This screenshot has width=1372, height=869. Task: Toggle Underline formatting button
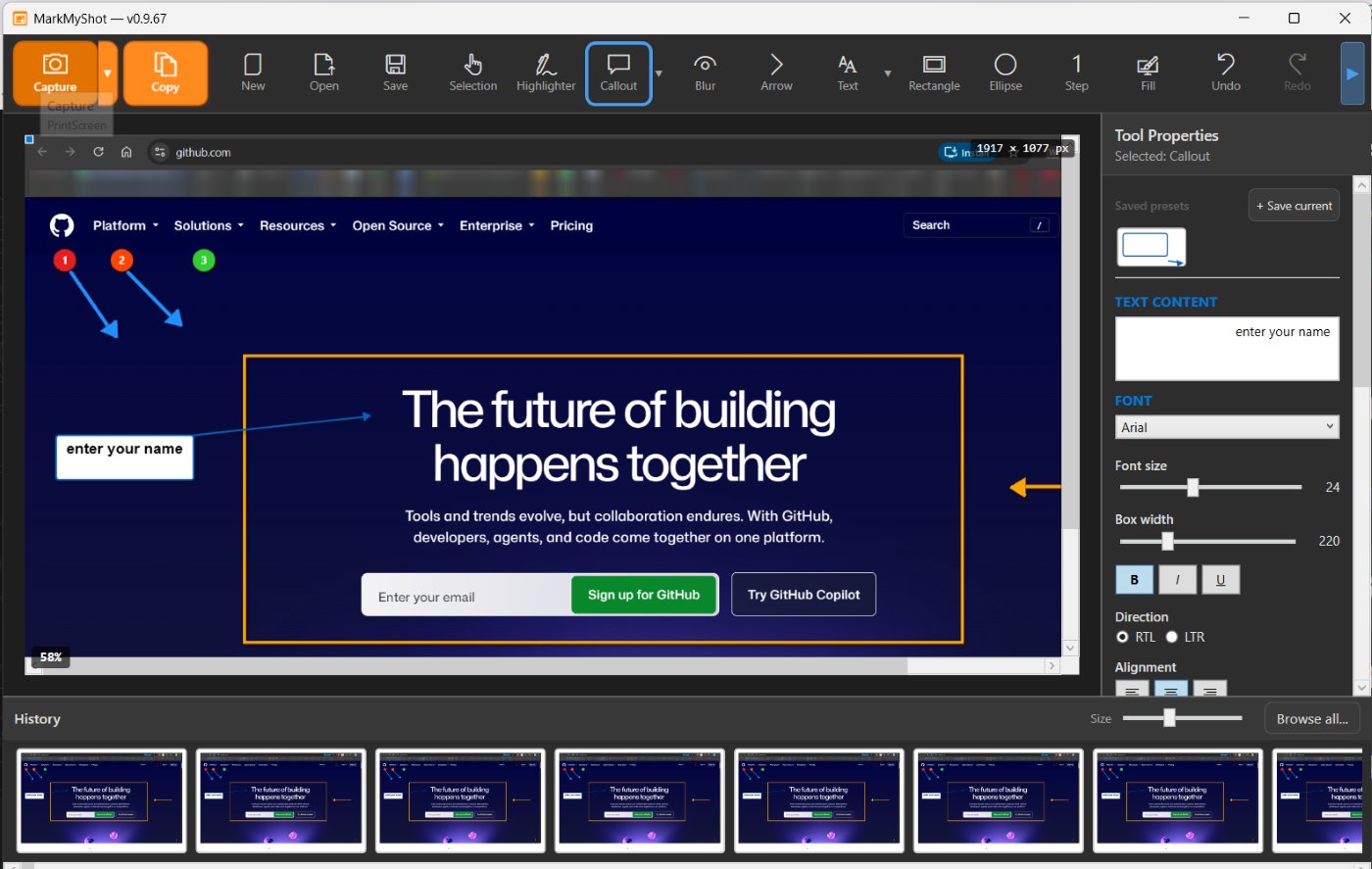coord(1221,579)
